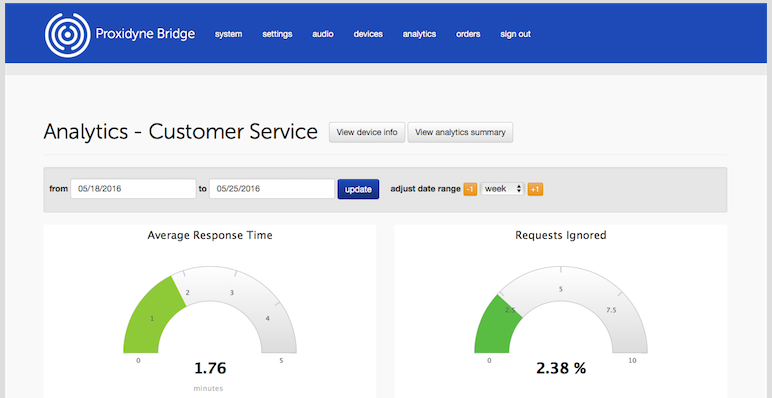
Task: Click the 7.5 tick label on Requests Ignored gauge
Action: 611,310
